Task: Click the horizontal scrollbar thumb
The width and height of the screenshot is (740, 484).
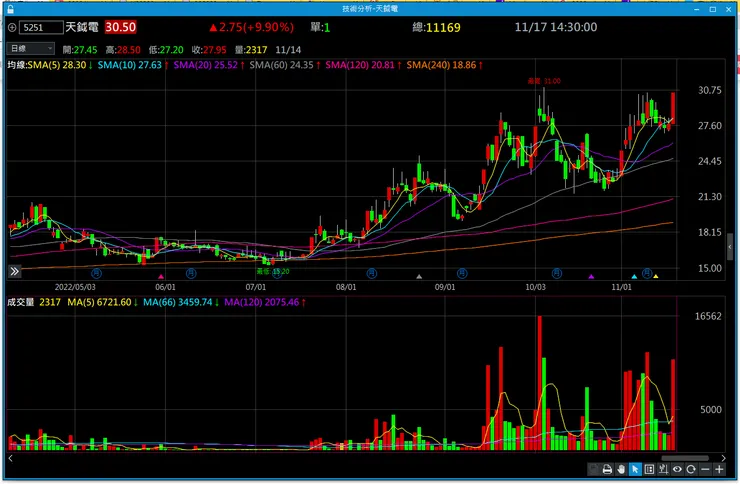Action: (x=685, y=458)
